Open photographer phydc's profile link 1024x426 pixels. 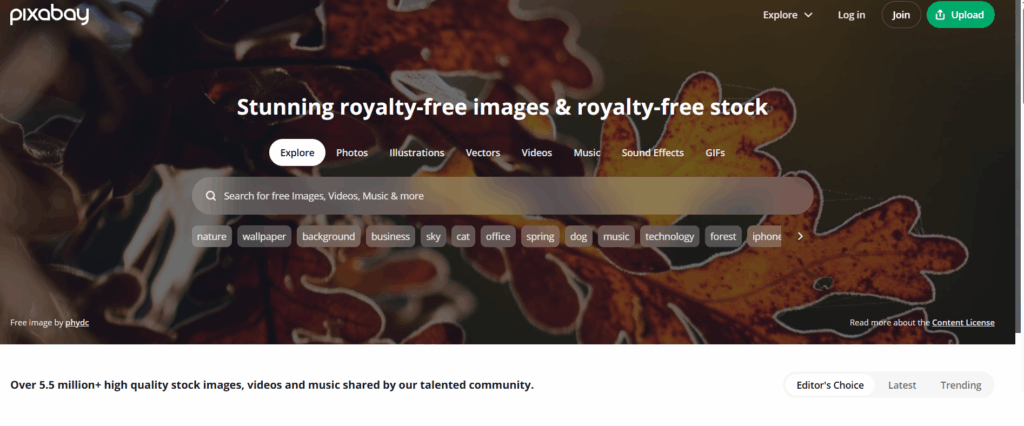77,323
